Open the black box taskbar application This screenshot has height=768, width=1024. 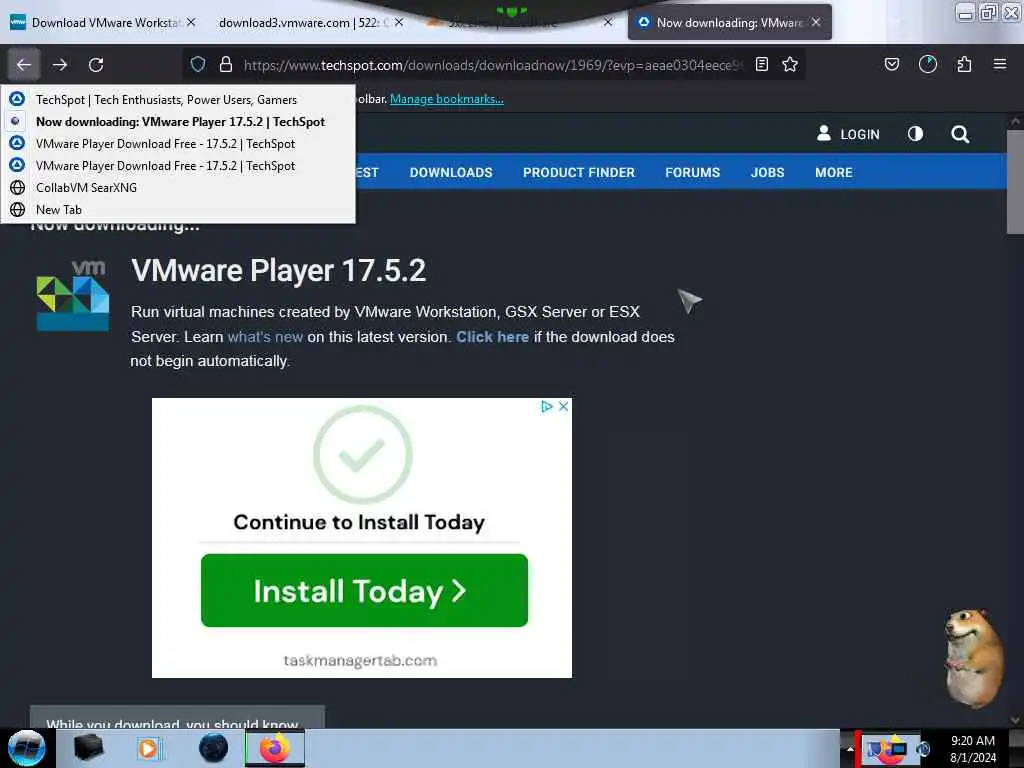[x=88, y=748]
